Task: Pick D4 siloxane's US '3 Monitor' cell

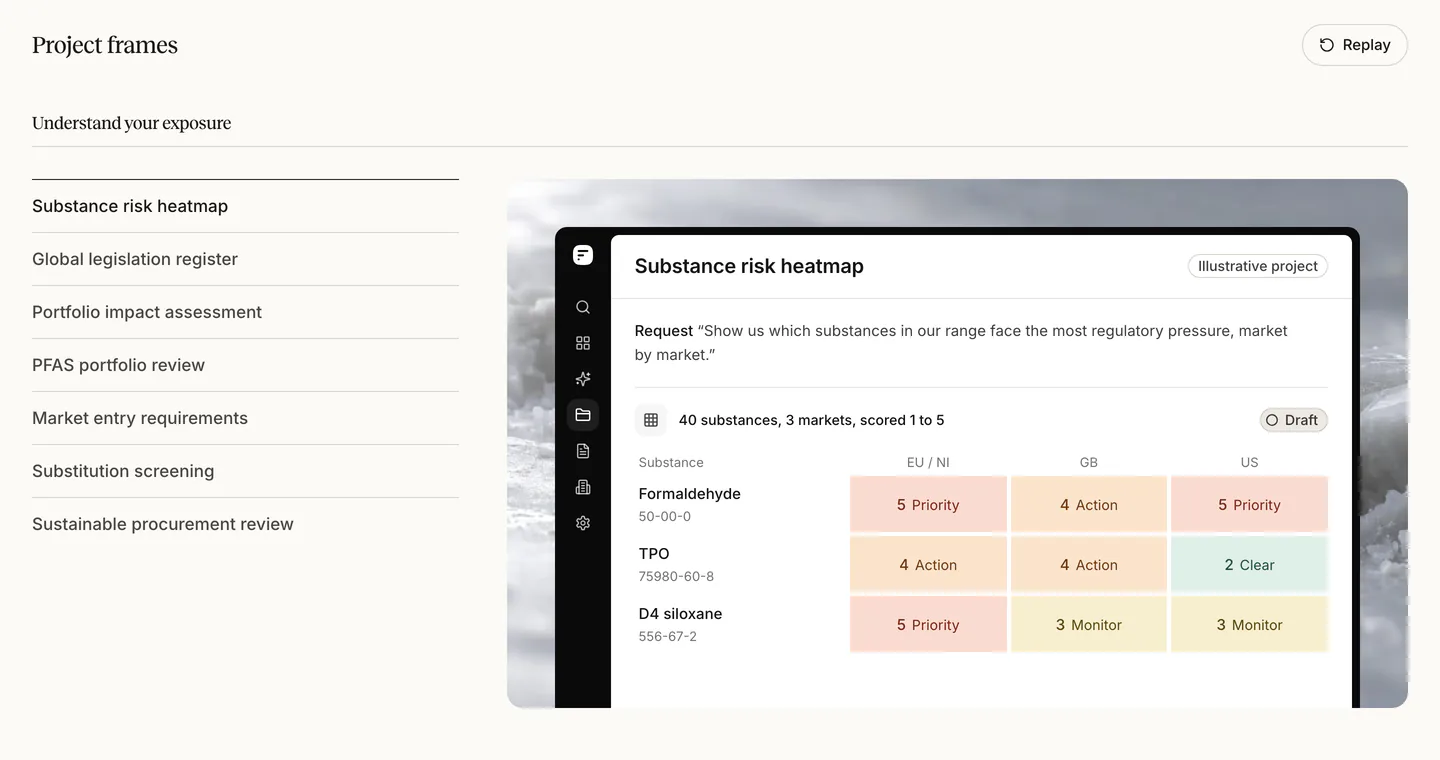Action: click(1249, 624)
